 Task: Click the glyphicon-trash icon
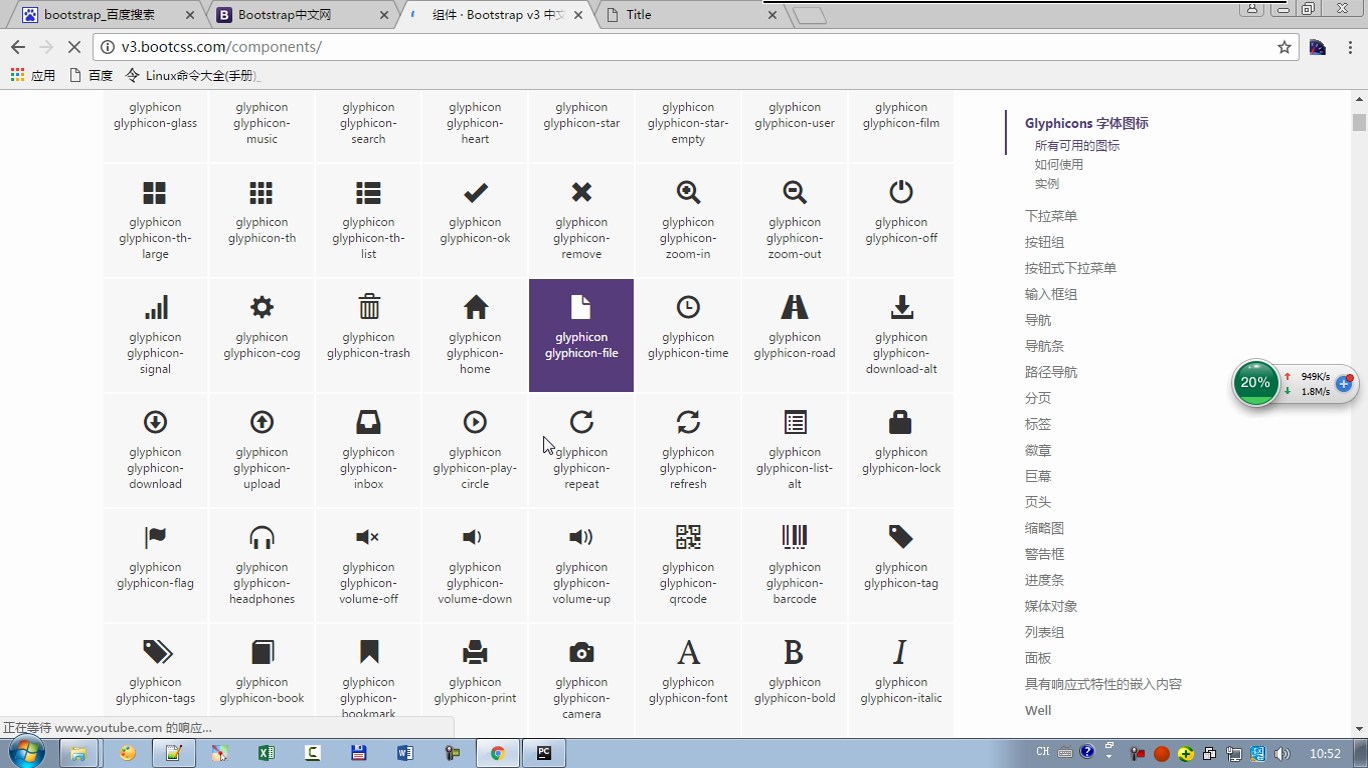point(368,307)
